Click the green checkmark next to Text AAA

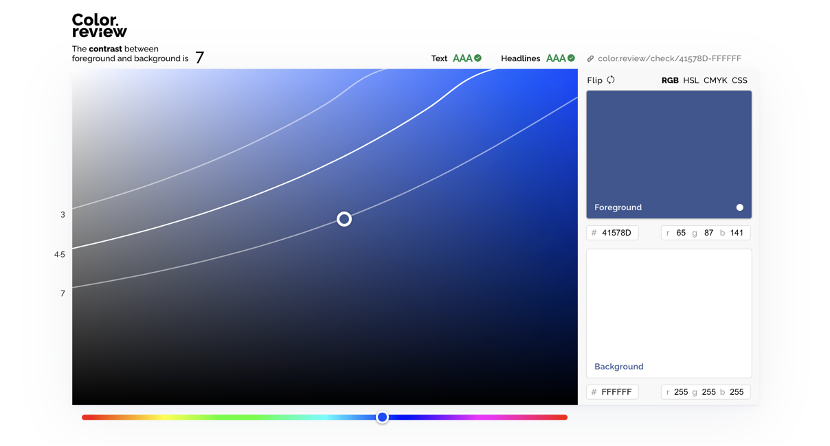478,58
